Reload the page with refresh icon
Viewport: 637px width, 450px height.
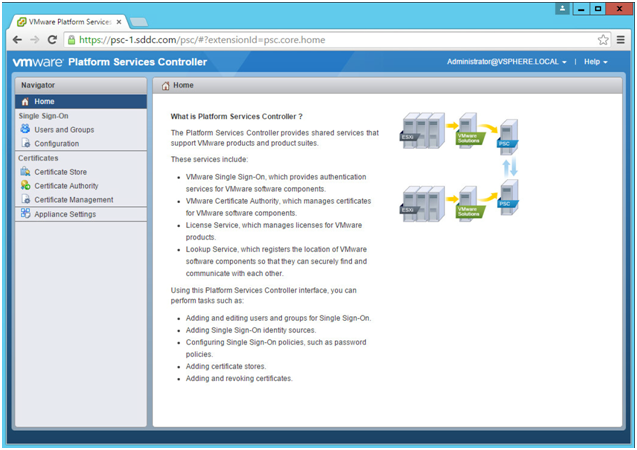tap(52, 40)
